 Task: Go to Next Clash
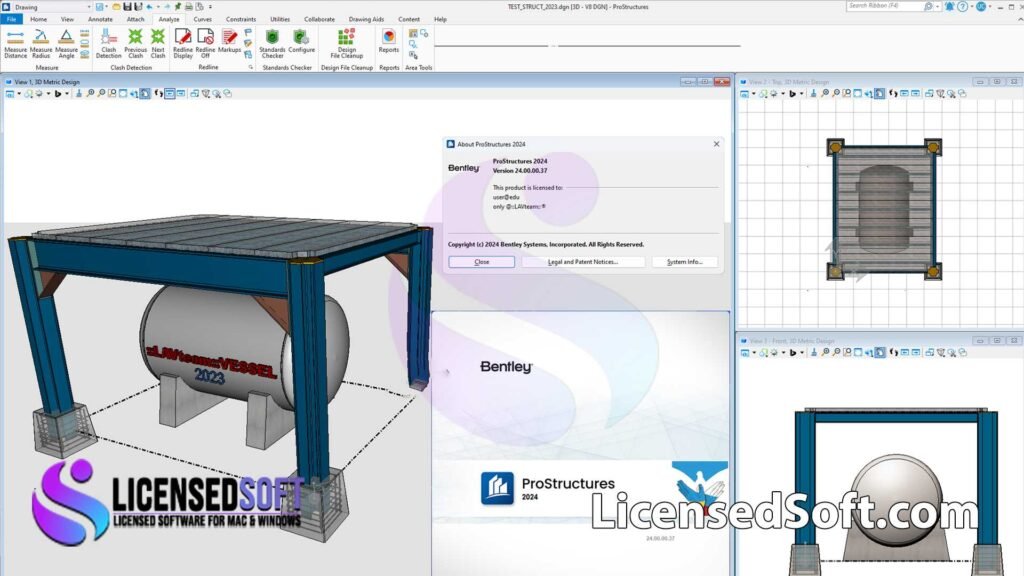point(158,43)
